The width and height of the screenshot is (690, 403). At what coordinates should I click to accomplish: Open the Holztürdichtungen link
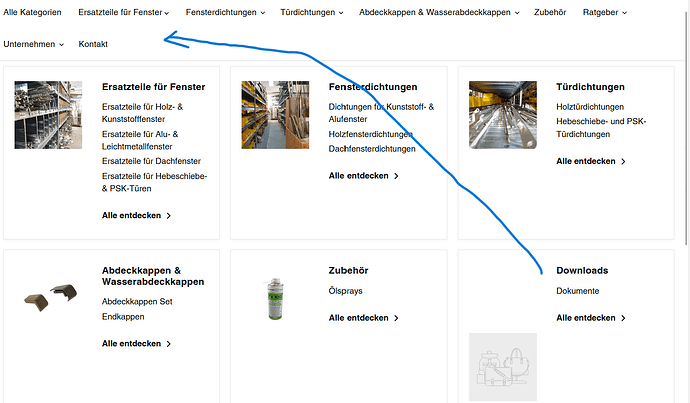click(x=590, y=106)
